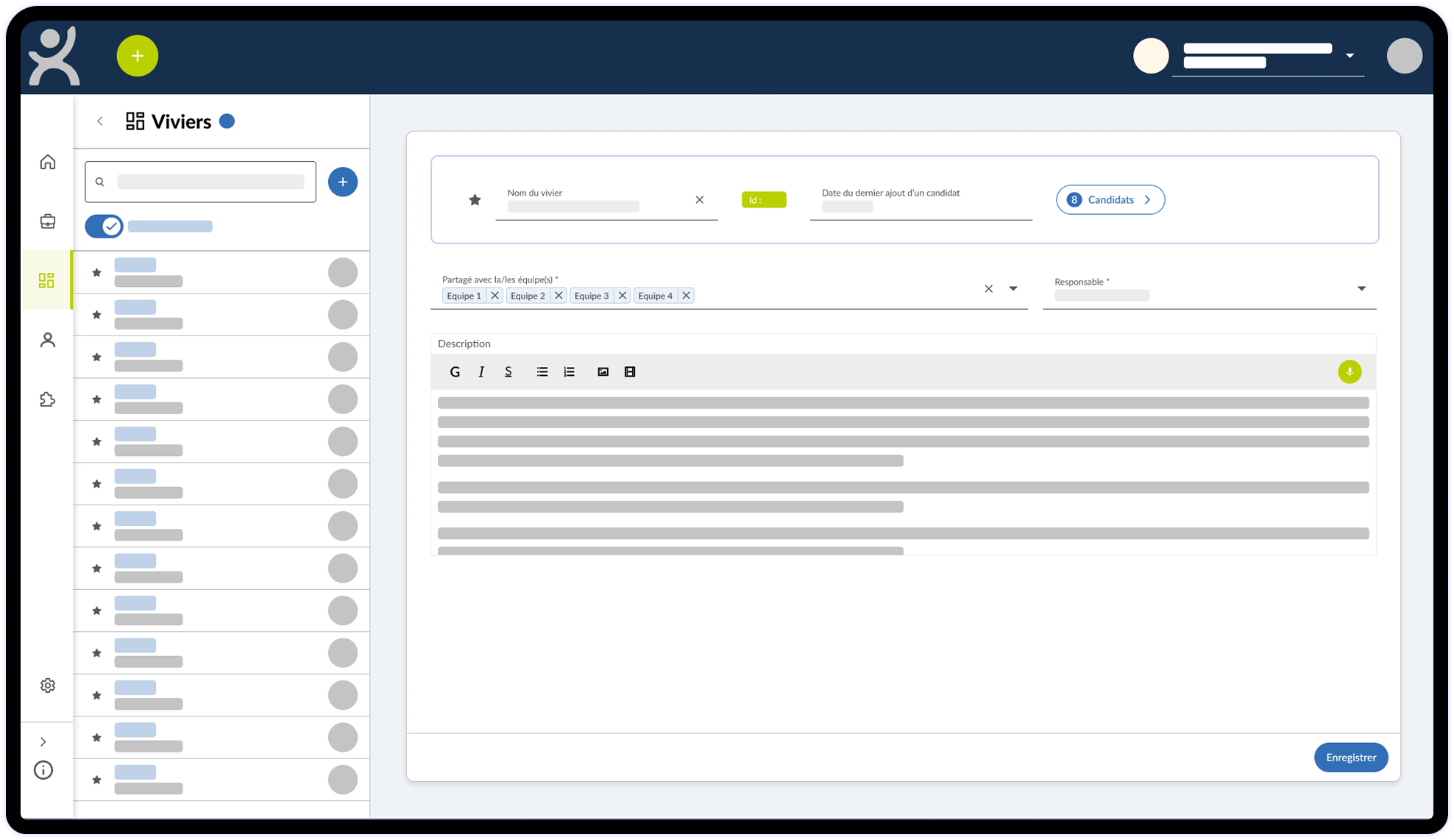Click the bold G formatting icon
Viewport: 1454px width, 840px height.
click(x=455, y=372)
